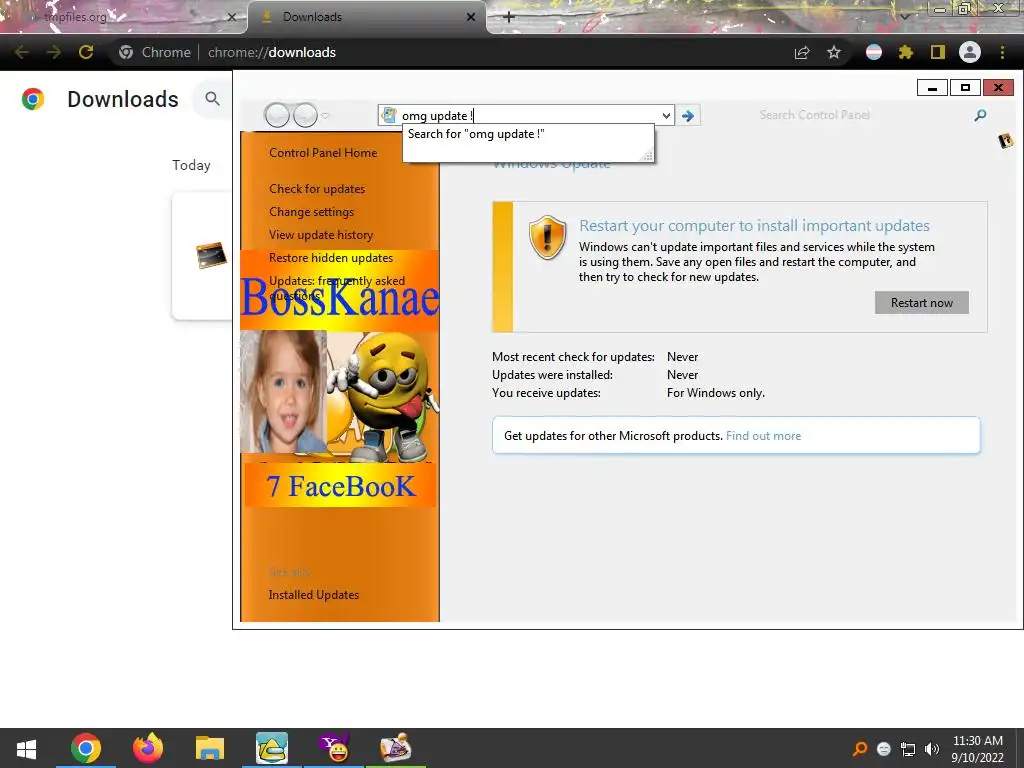Click the small help icon at window's right edge

[x=1006, y=140]
